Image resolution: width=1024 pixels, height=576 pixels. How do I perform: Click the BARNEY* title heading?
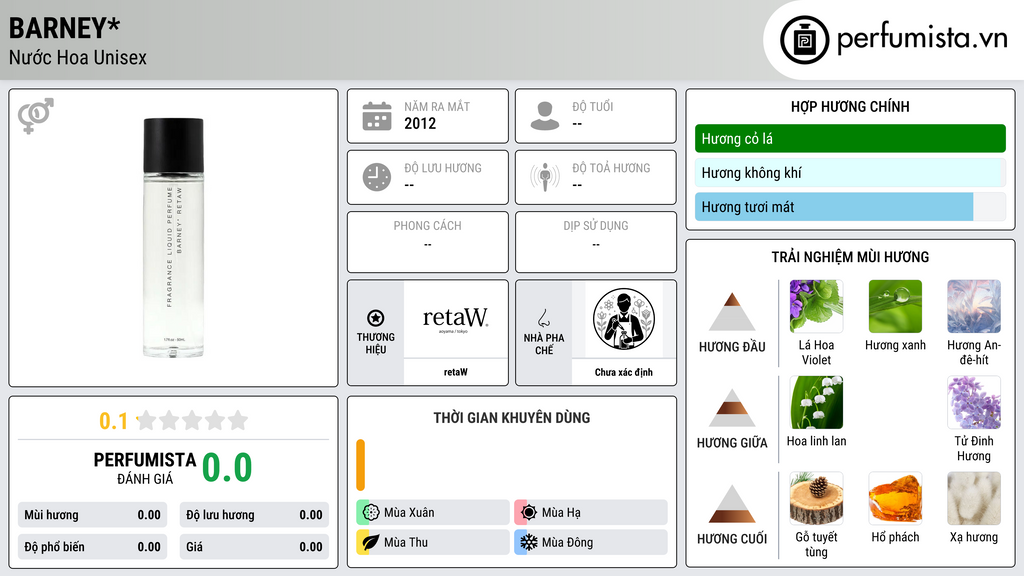click(x=65, y=29)
